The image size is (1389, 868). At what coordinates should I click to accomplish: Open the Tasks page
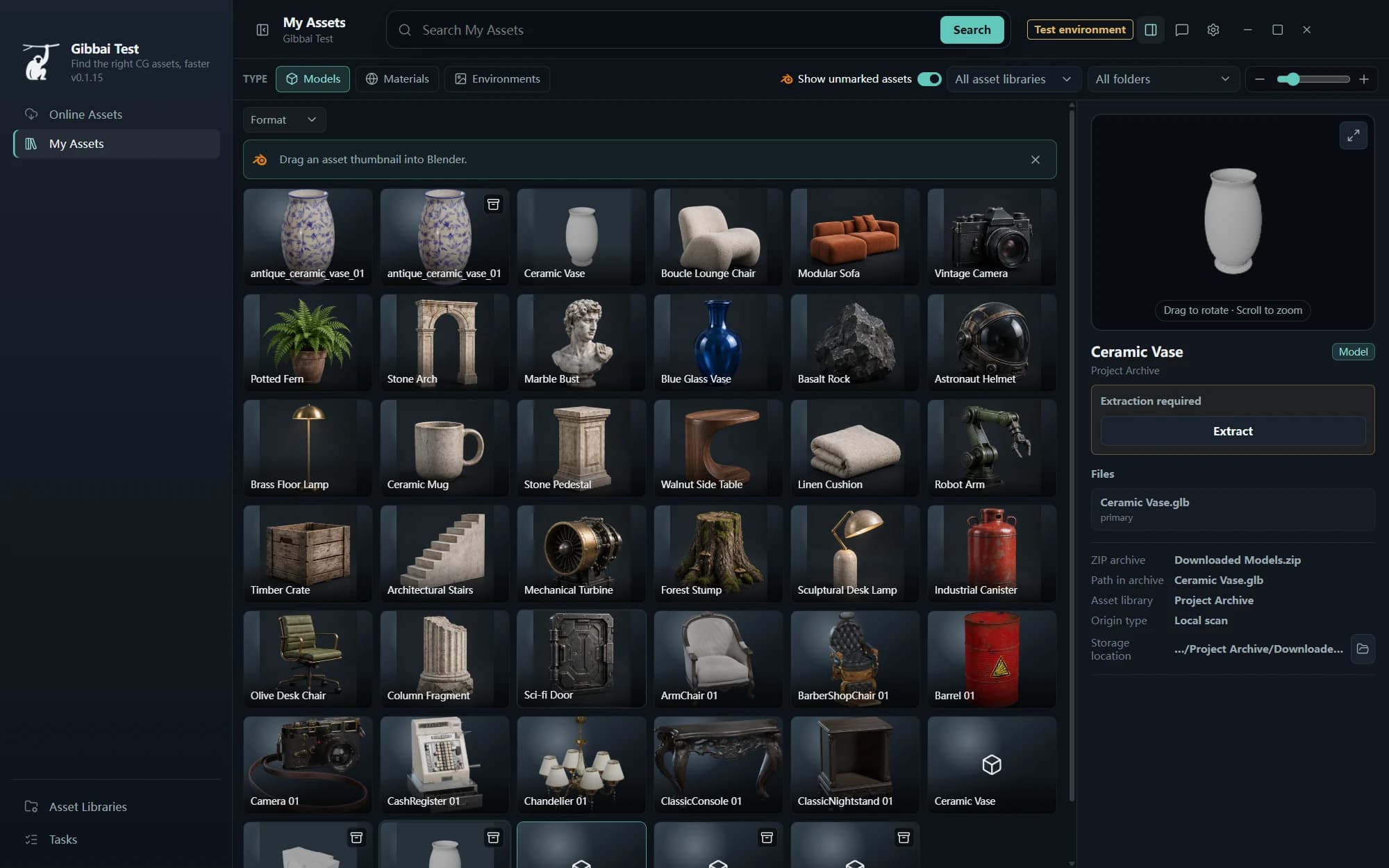[117, 840]
